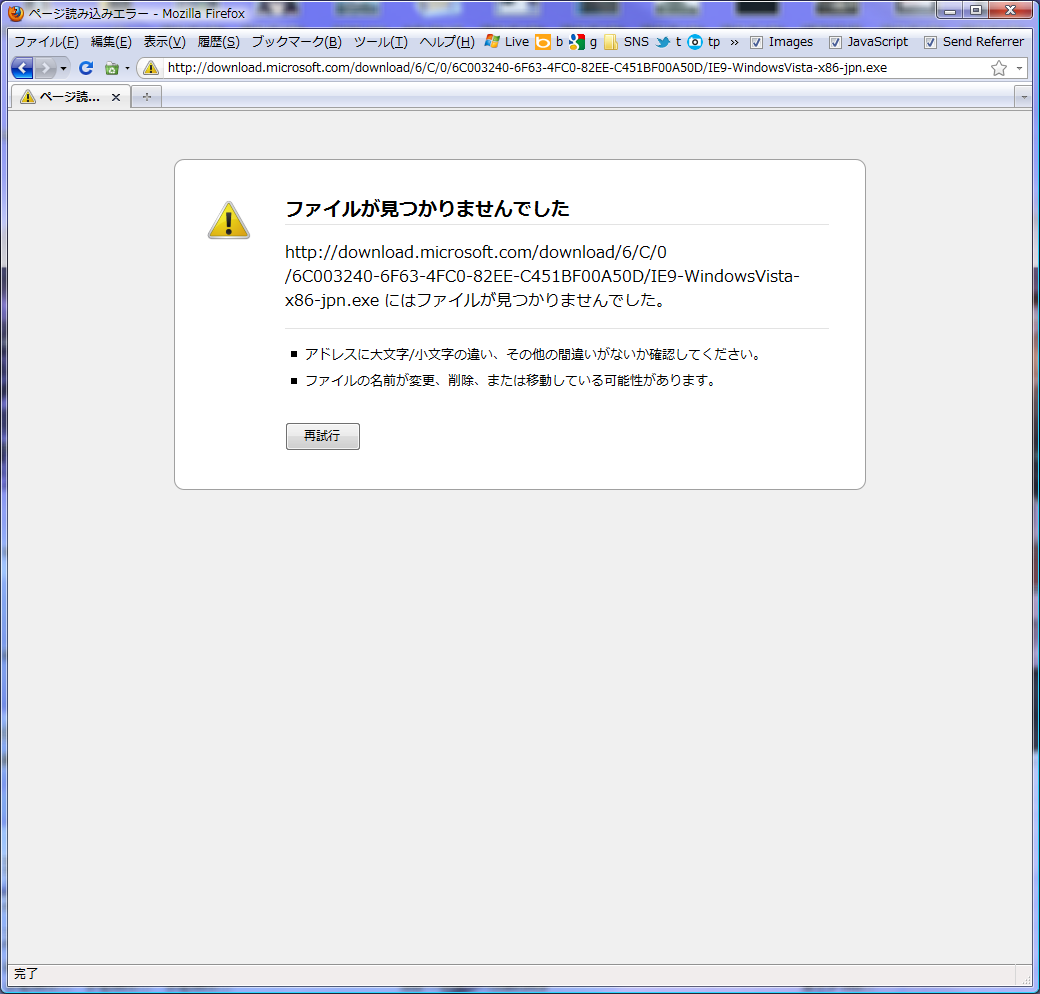Open the 表示(V) menu
Image resolution: width=1040 pixels, height=994 pixels.
coord(164,42)
